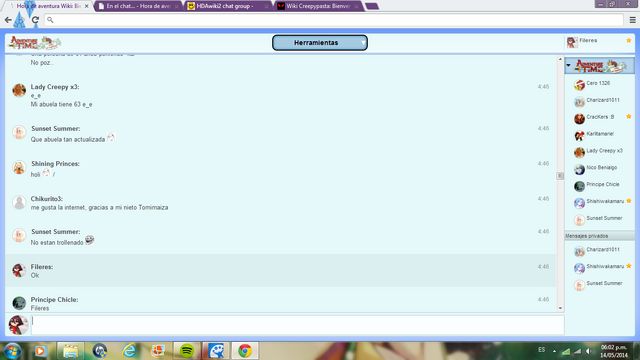Click the ES language indicator
640x360 pixels.
[x=541, y=350]
